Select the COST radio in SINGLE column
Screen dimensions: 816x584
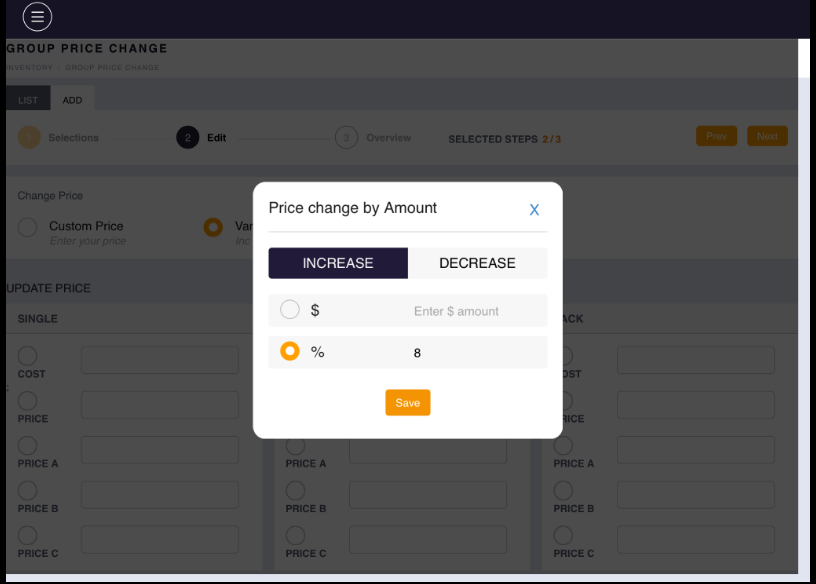click(28, 356)
